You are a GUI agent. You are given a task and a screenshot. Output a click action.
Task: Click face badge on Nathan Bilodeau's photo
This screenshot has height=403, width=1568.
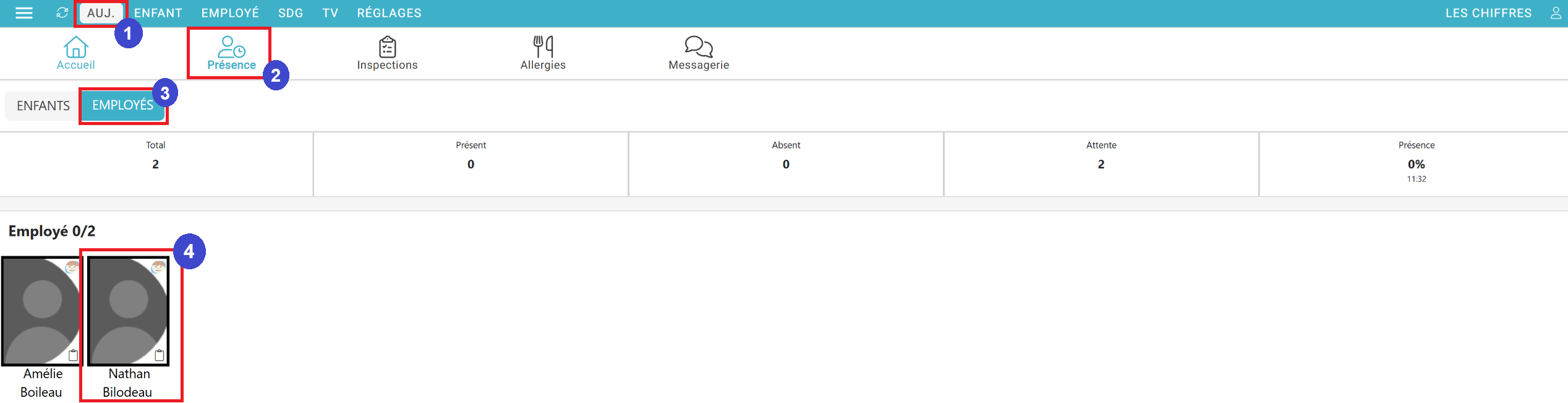point(158,267)
